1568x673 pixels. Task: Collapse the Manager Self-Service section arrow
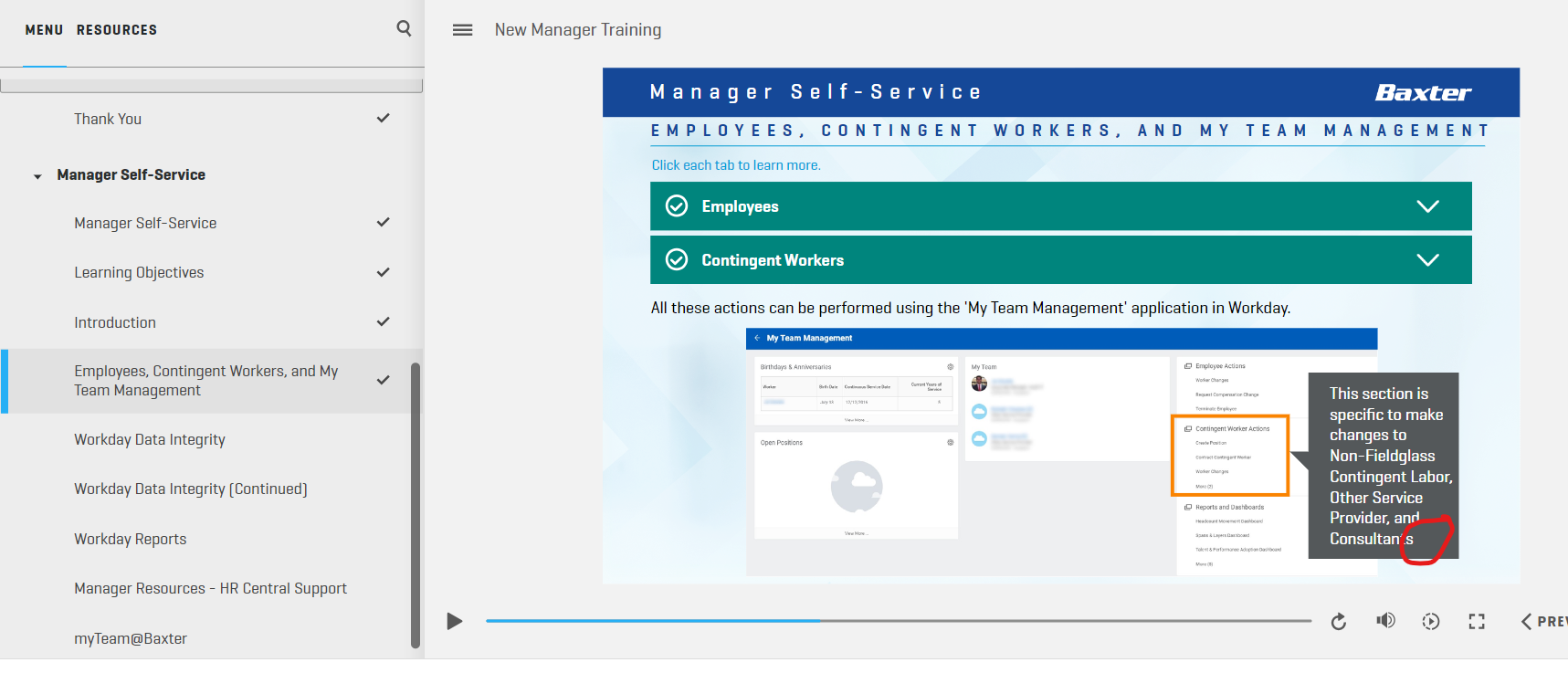37,176
